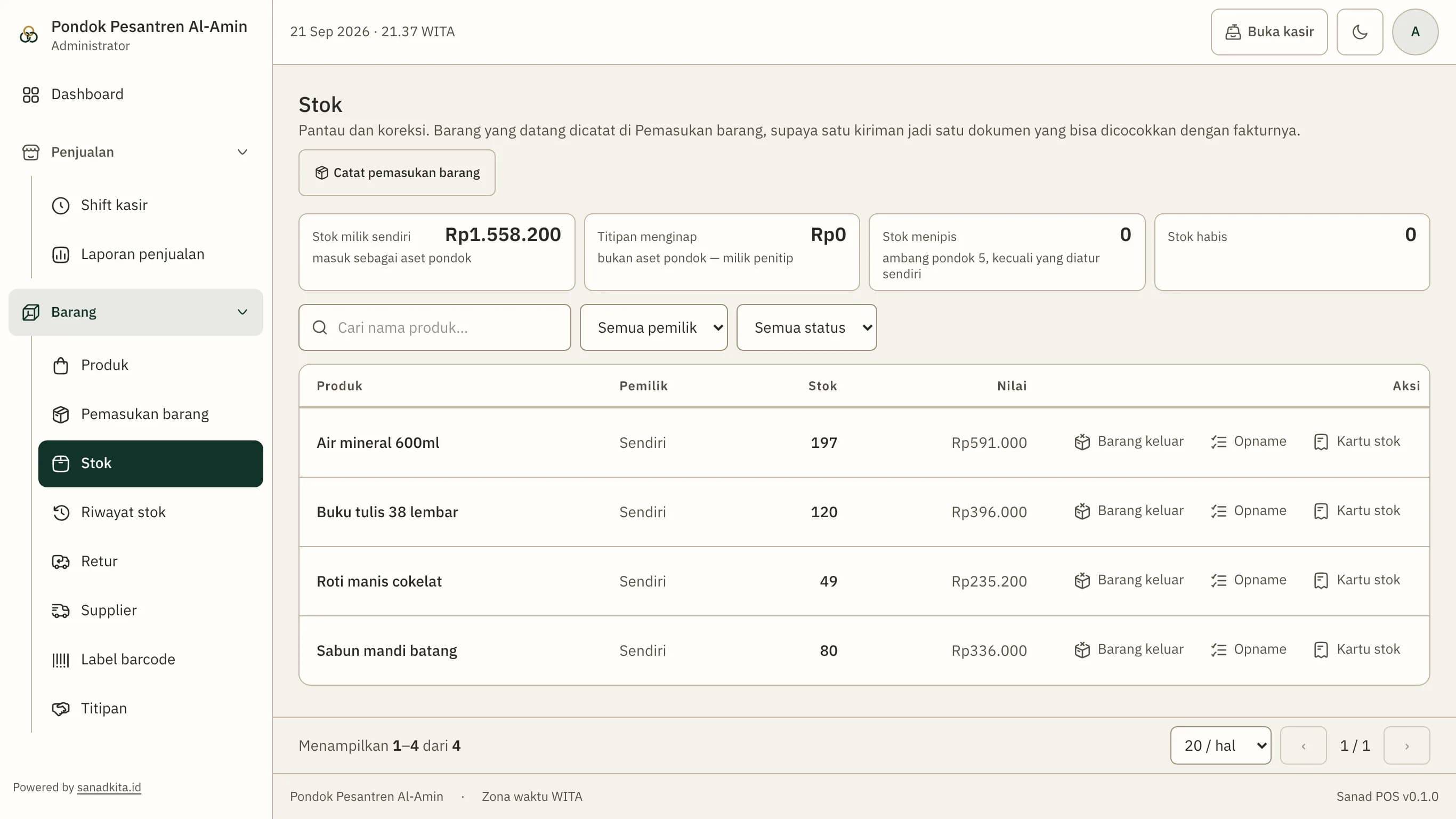Click the Zona waktu WITA footer text
The image size is (1456, 819).
tap(532, 797)
